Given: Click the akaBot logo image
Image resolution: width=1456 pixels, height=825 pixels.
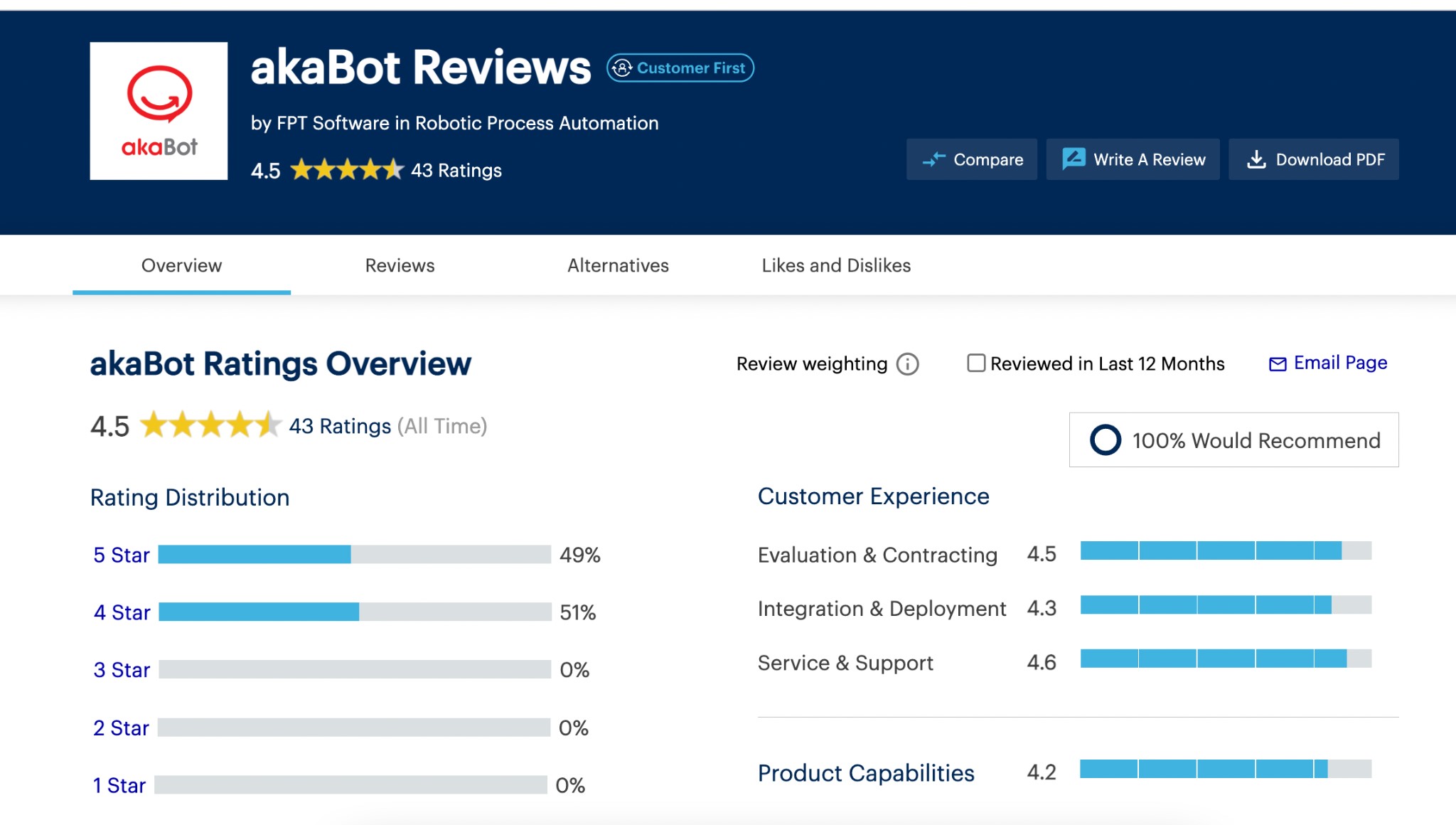Looking at the screenshot, I should (158, 112).
